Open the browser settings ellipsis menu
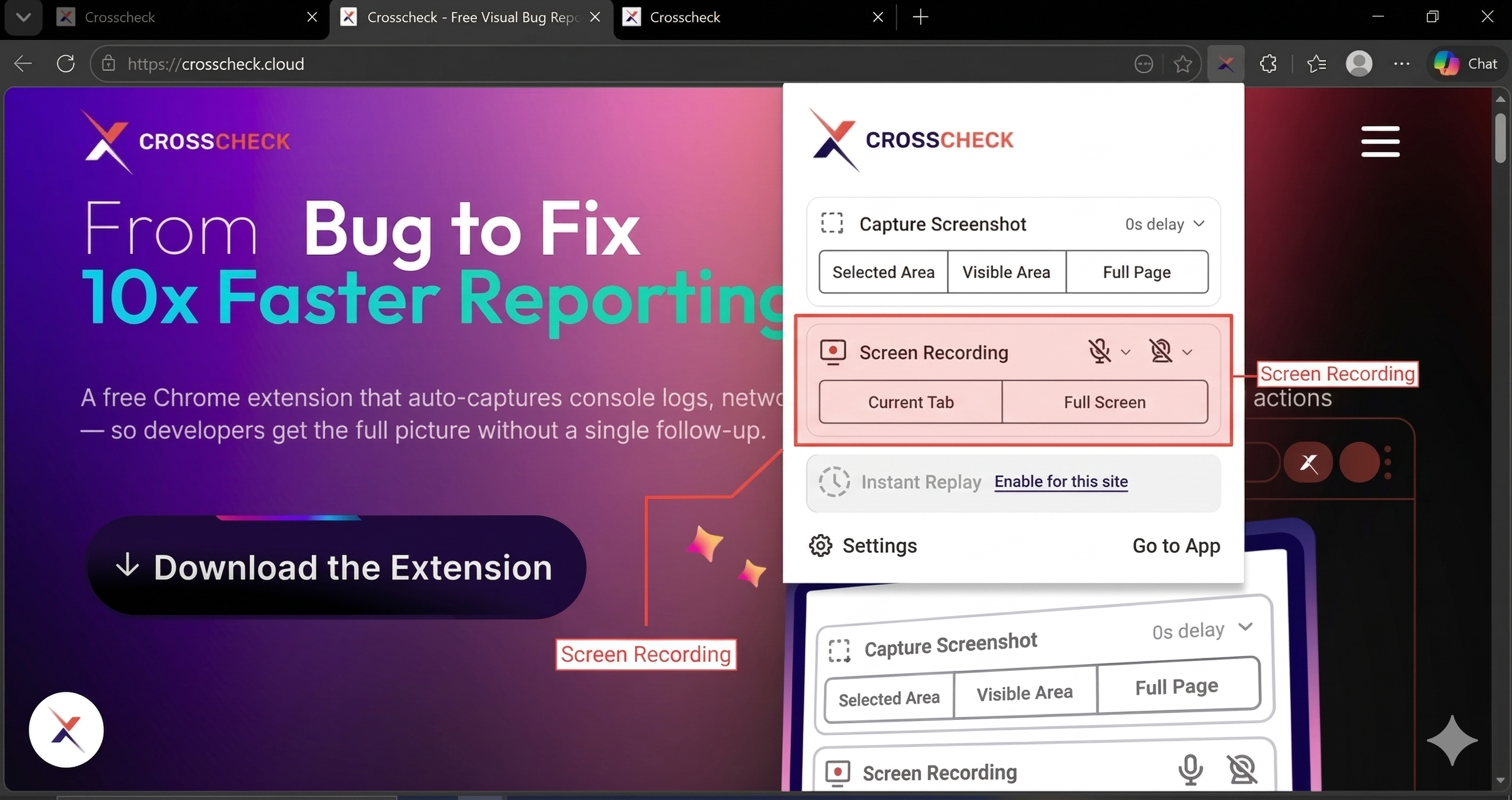The height and width of the screenshot is (800, 1512). (1402, 64)
